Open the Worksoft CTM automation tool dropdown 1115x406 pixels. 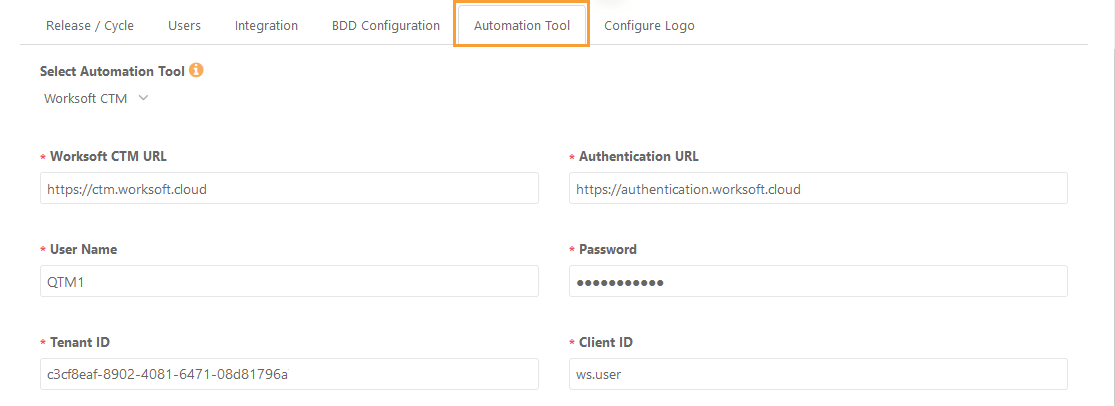pos(97,99)
